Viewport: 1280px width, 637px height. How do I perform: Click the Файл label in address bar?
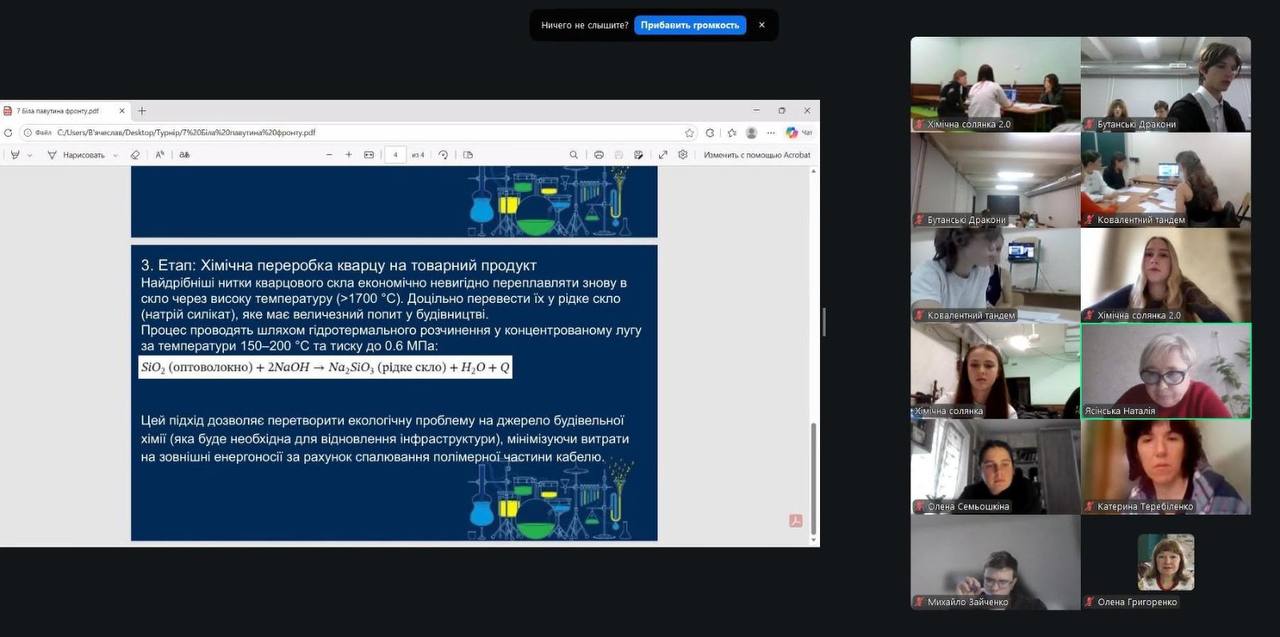pos(43,132)
